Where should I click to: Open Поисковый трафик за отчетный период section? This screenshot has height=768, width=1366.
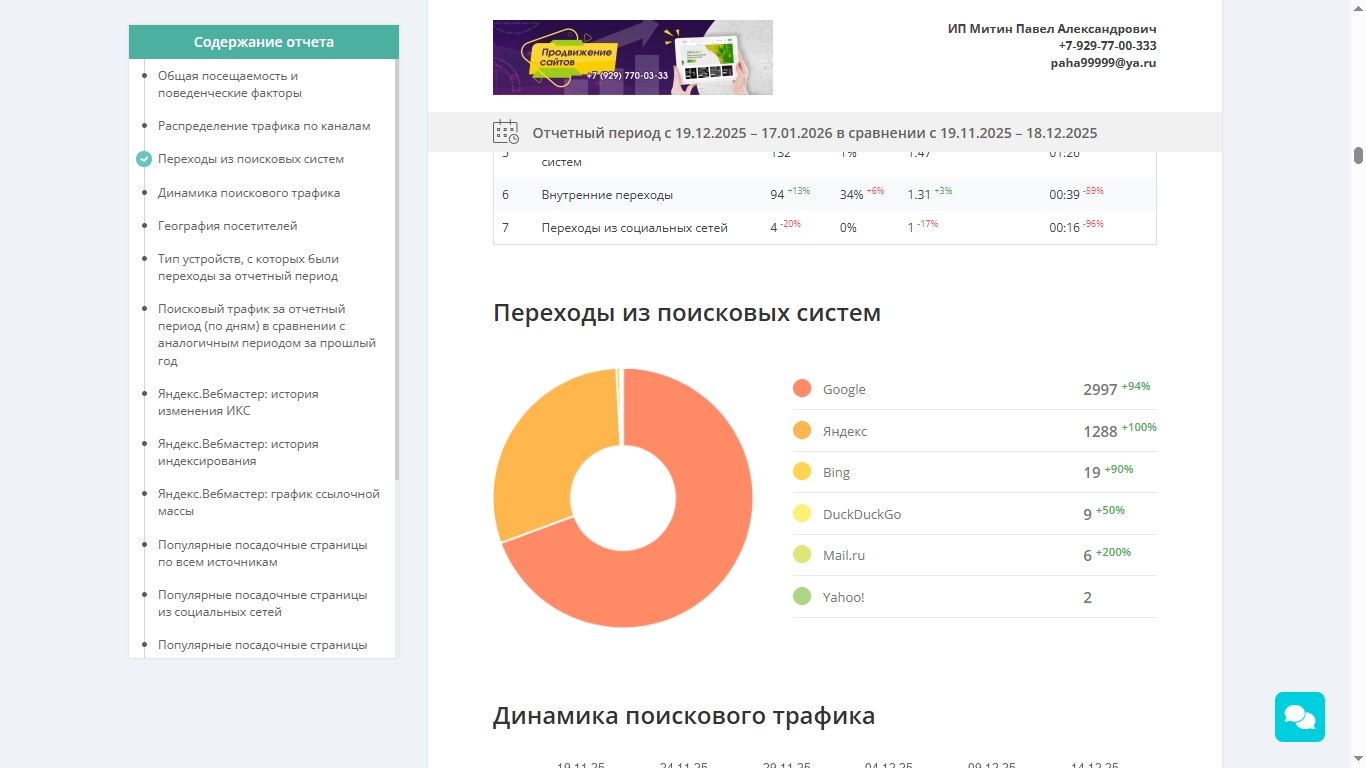[x=267, y=334]
